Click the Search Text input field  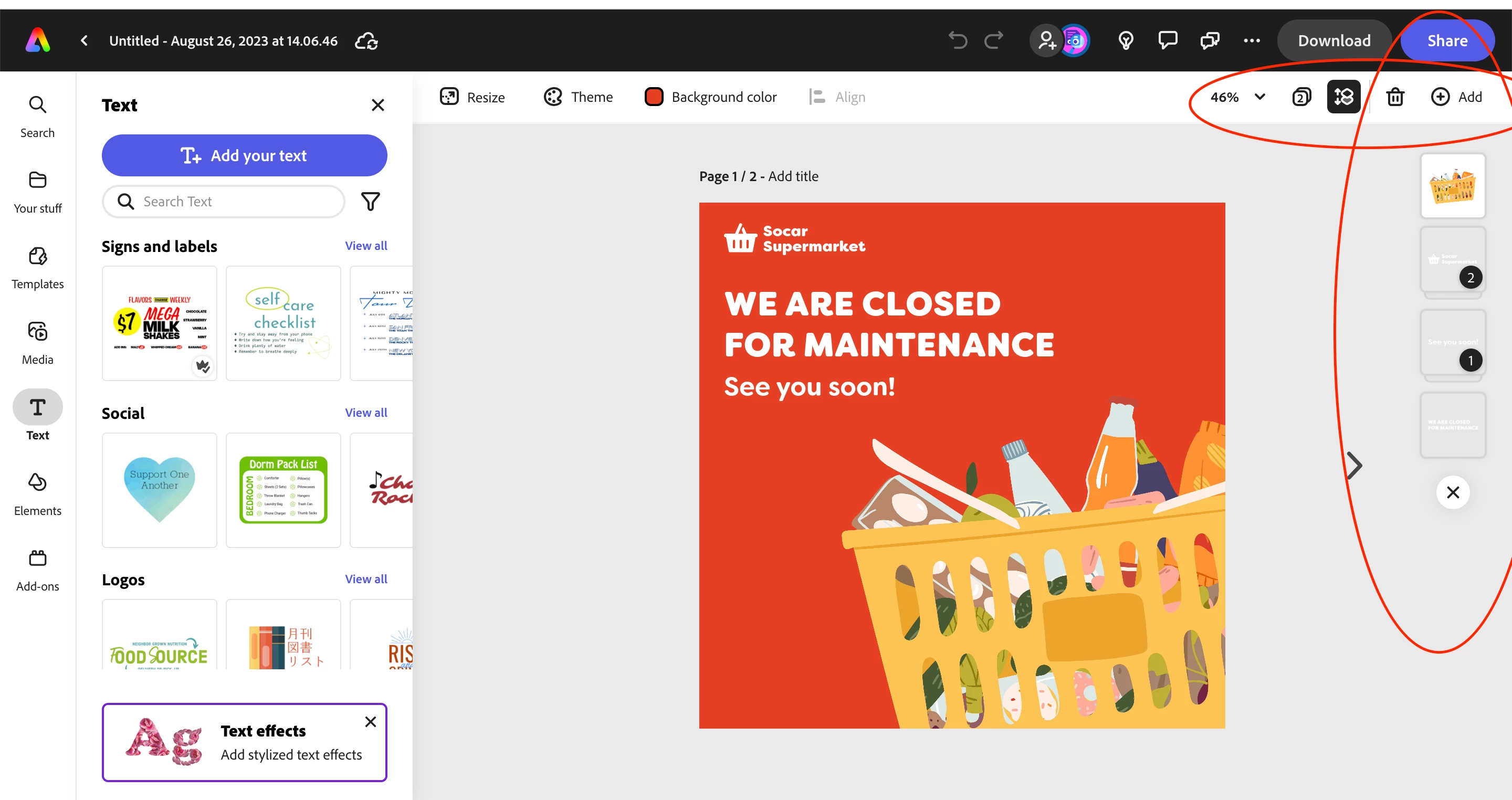point(223,202)
